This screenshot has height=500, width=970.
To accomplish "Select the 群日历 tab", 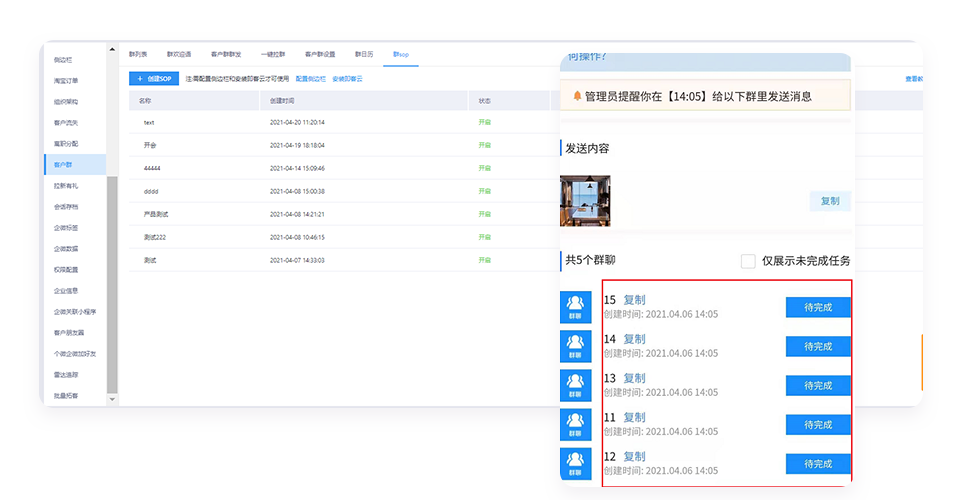I will [x=363, y=54].
